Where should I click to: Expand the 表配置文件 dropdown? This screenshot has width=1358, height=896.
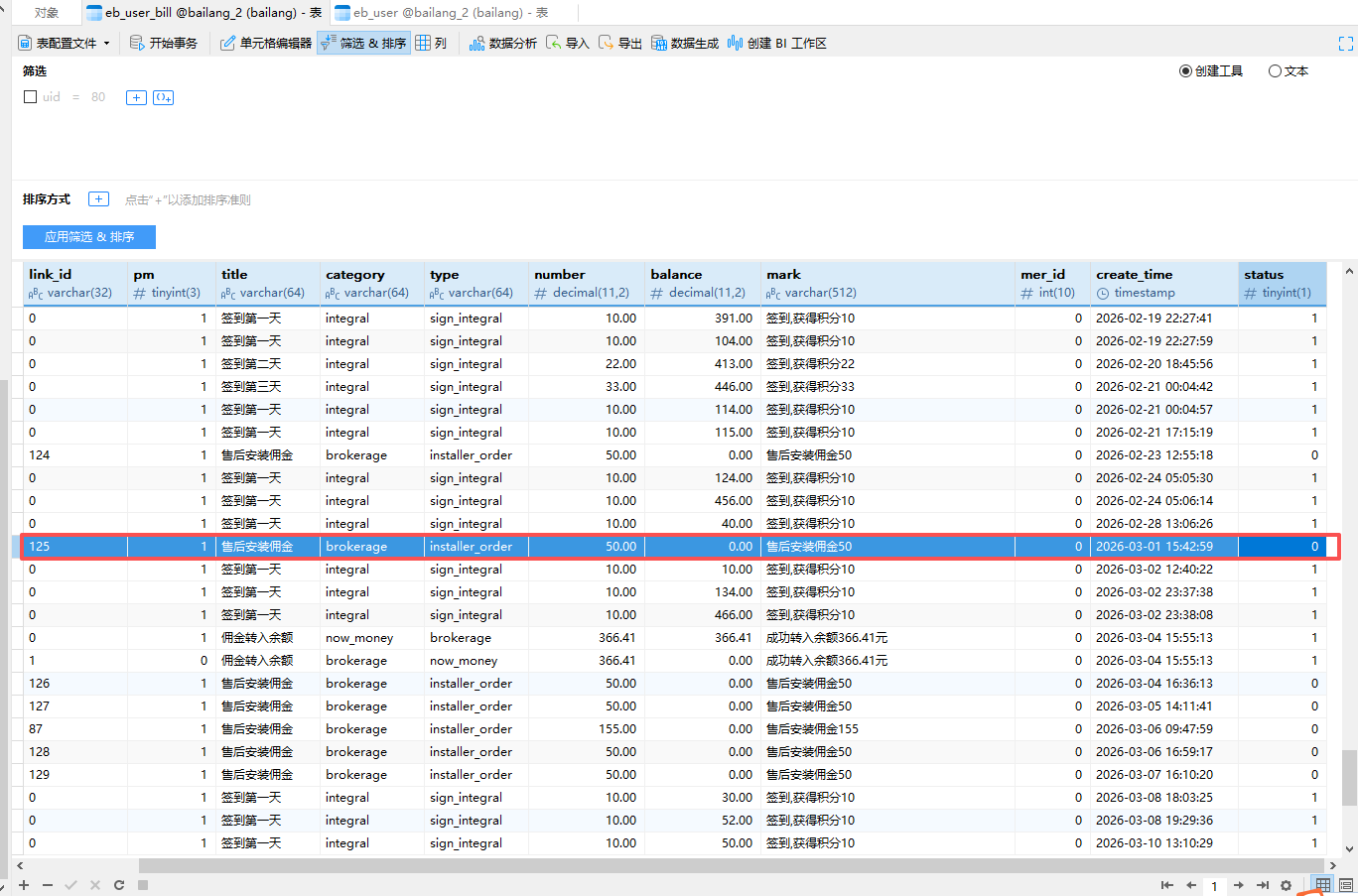coord(106,44)
